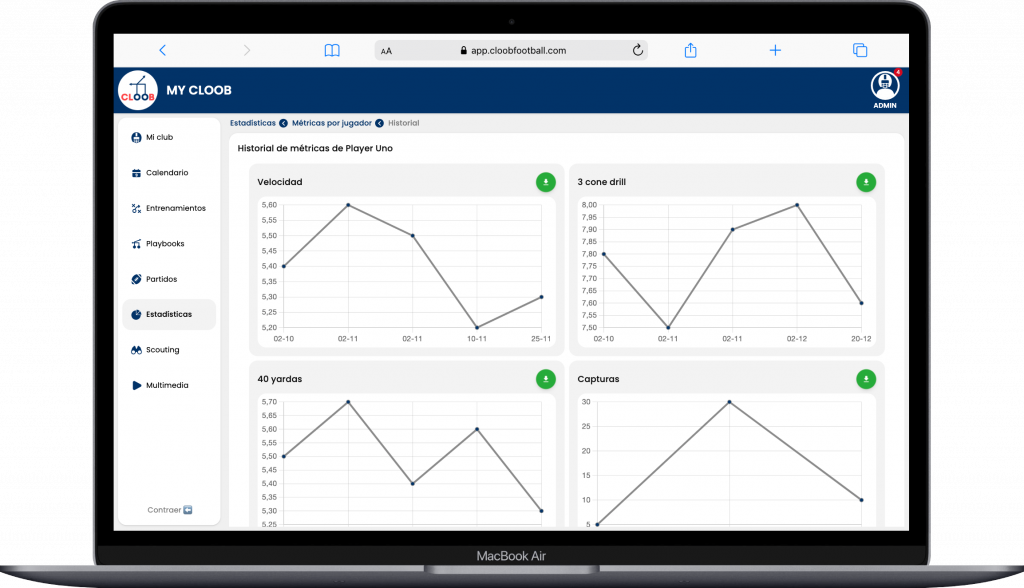Reload the page in address bar

(637, 50)
